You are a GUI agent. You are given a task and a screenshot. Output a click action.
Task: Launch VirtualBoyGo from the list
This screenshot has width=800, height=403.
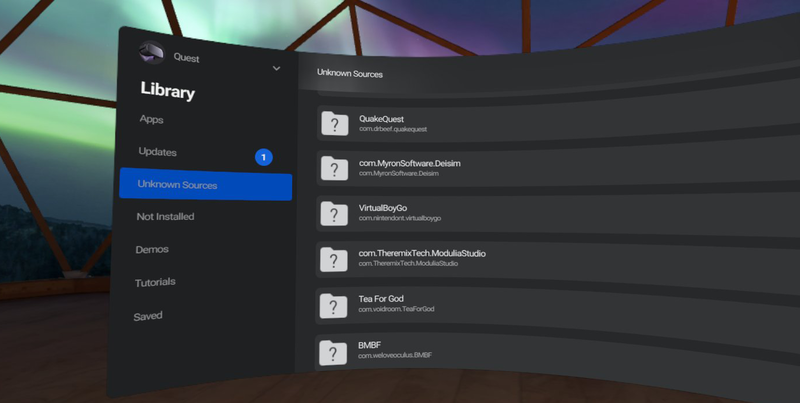500,213
